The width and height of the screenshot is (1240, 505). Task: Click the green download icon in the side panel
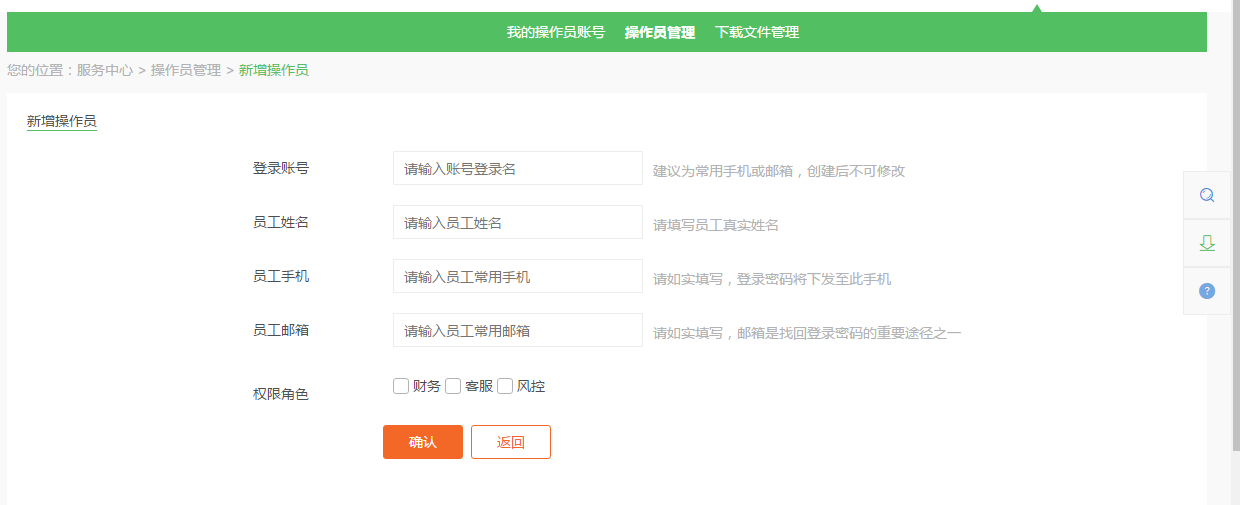(x=1207, y=243)
